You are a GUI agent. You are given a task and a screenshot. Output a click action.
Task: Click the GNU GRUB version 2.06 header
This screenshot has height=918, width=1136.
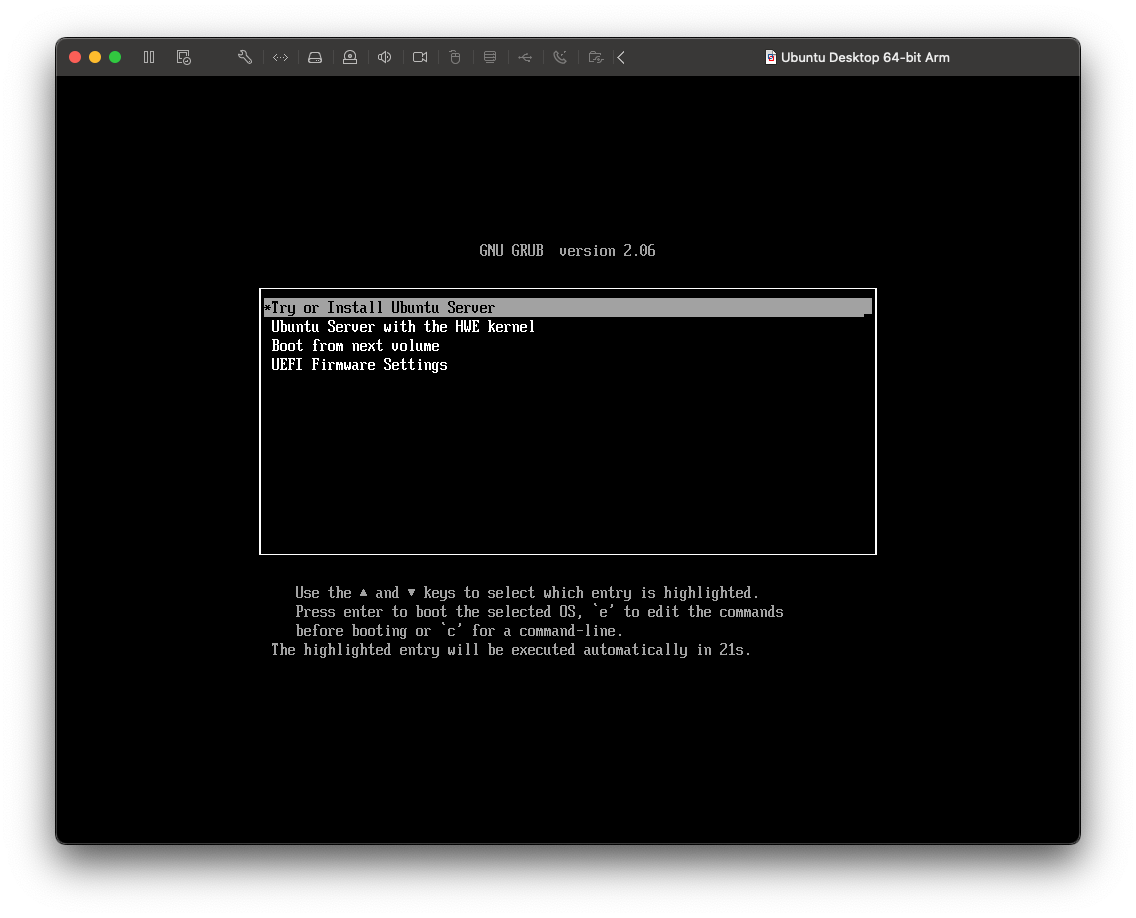coord(567,251)
